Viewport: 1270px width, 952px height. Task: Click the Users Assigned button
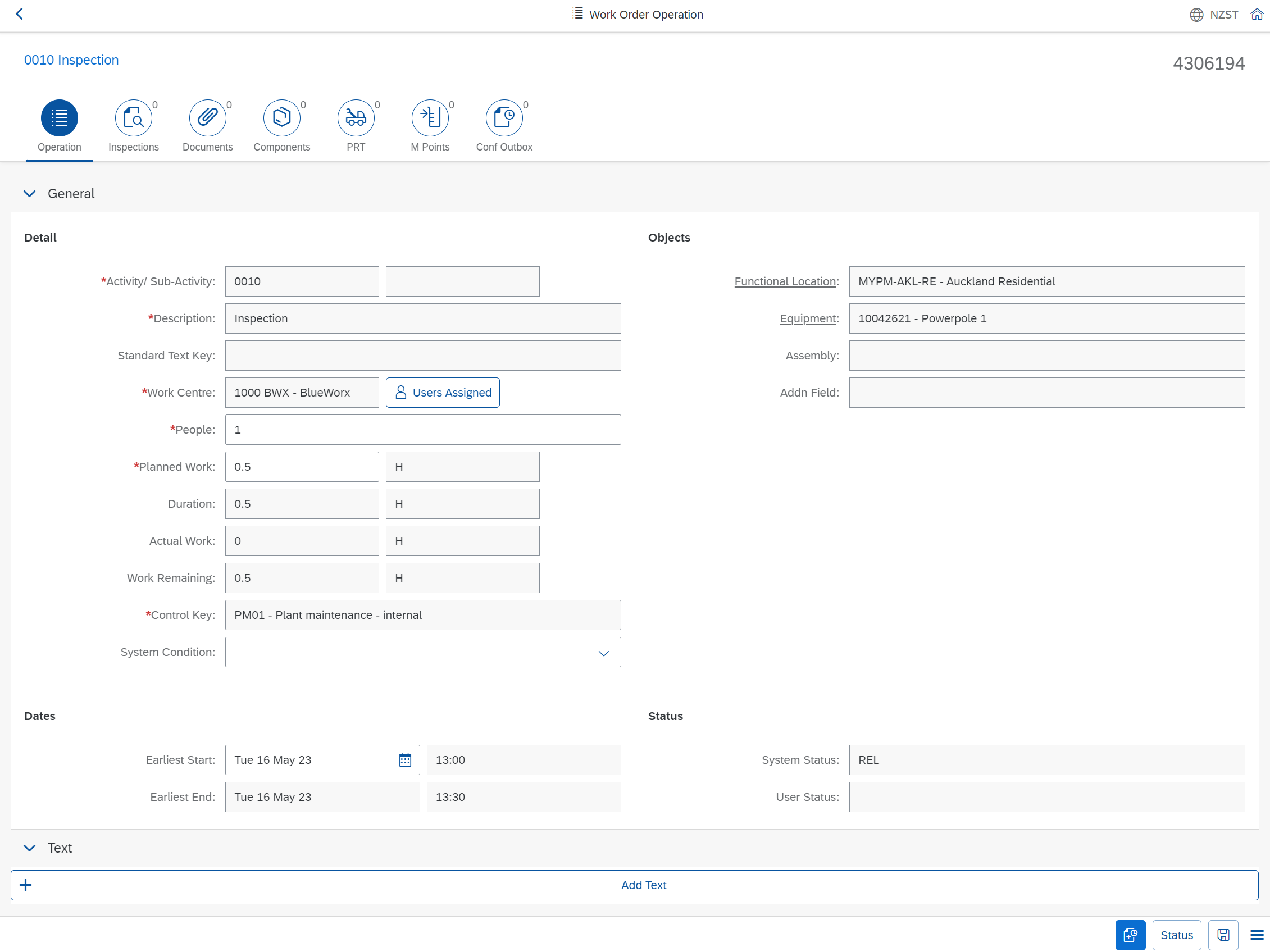pos(443,393)
